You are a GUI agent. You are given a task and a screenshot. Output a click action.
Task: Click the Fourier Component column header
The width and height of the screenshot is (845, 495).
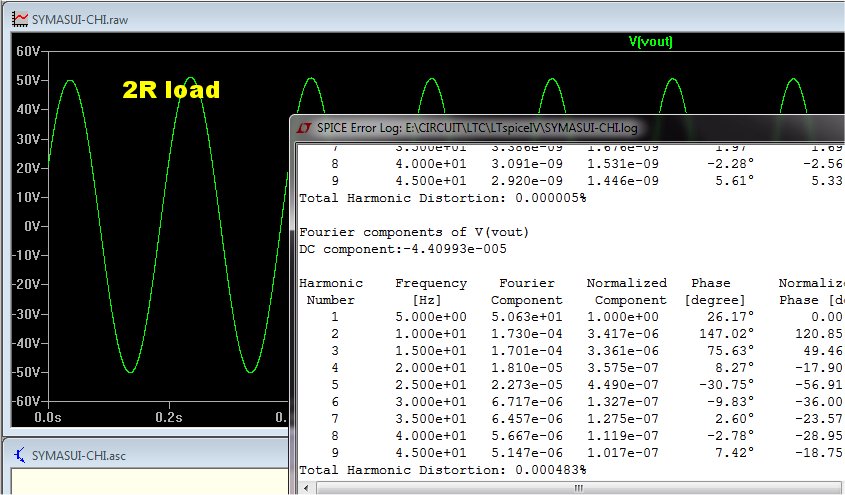pos(527,291)
